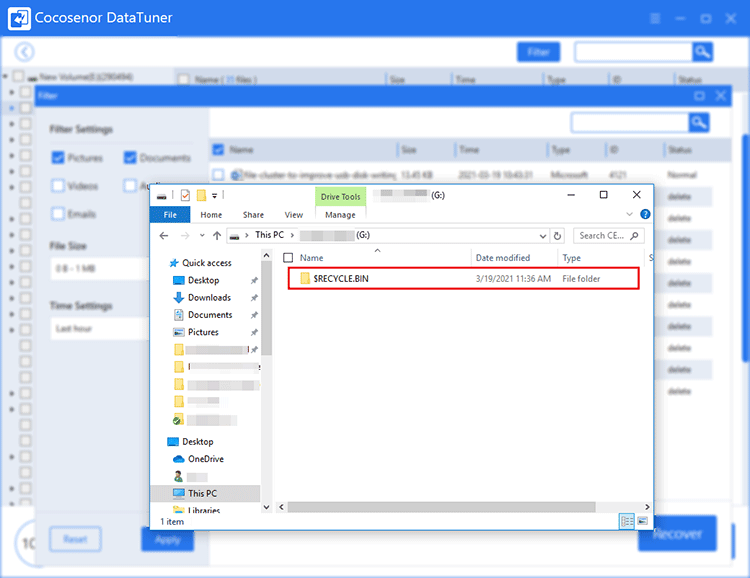The image size is (750, 578).
Task: Close the Filter dialog with X
Action: (x=721, y=96)
